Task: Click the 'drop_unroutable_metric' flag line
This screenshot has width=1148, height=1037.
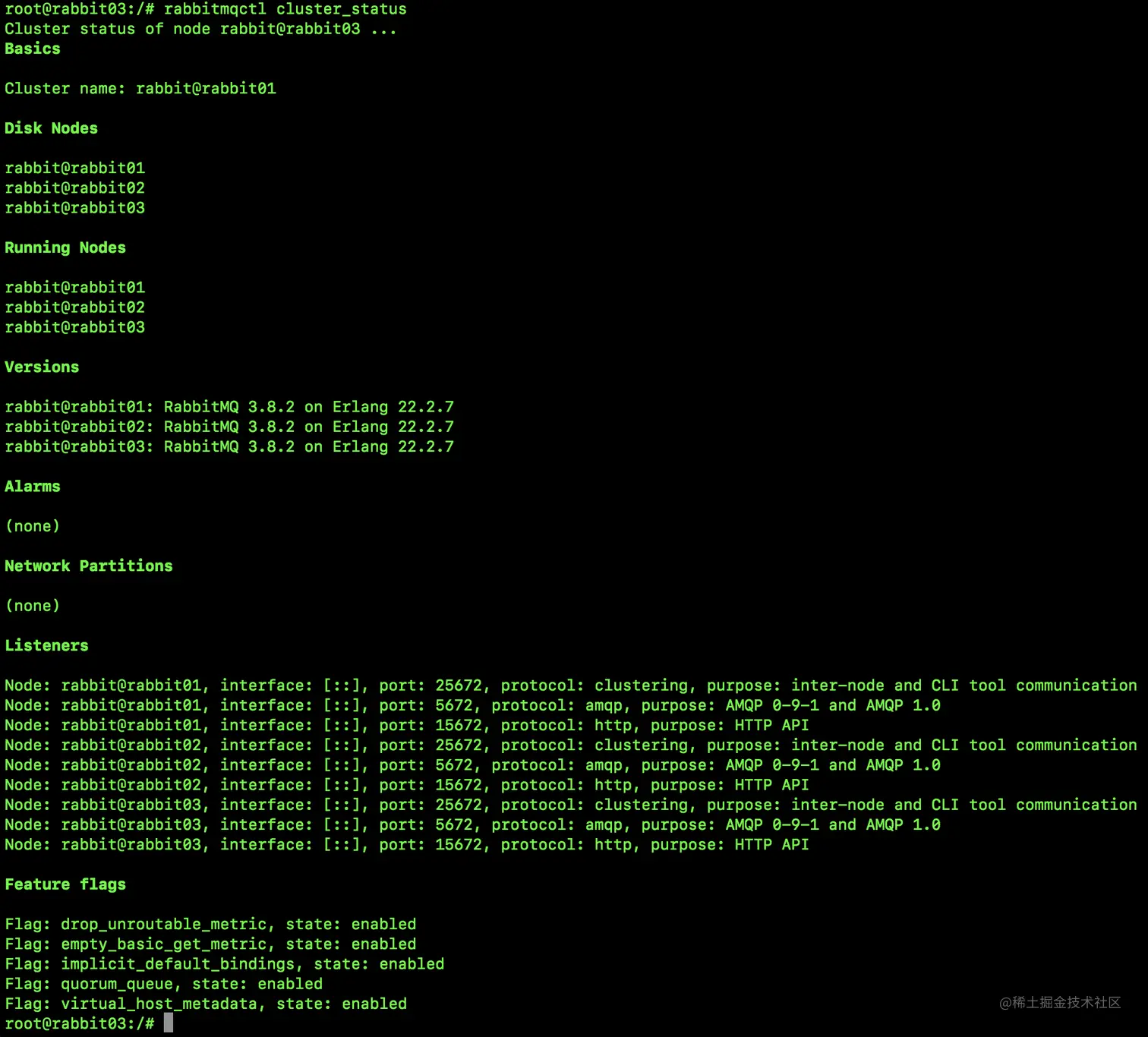Action: point(211,925)
